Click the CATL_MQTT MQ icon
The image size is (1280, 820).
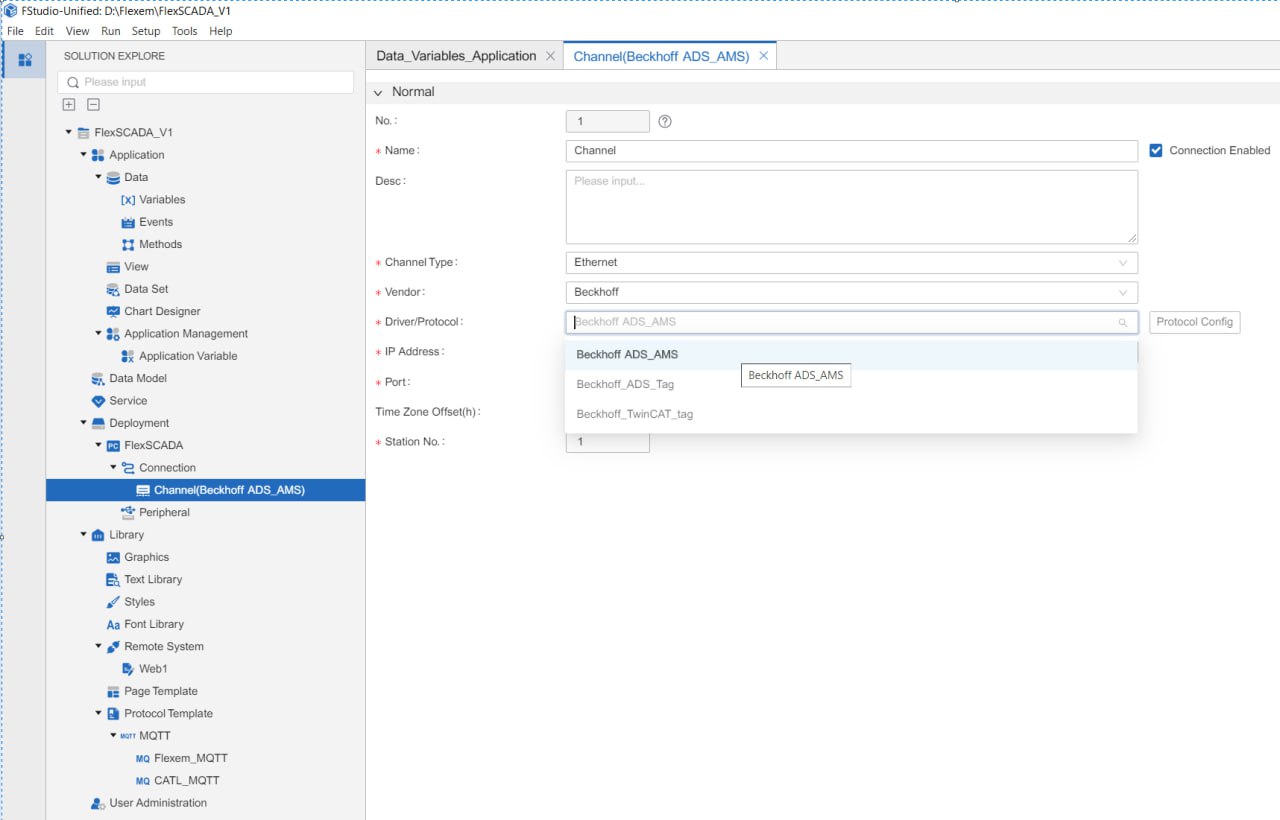(x=143, y=781)
